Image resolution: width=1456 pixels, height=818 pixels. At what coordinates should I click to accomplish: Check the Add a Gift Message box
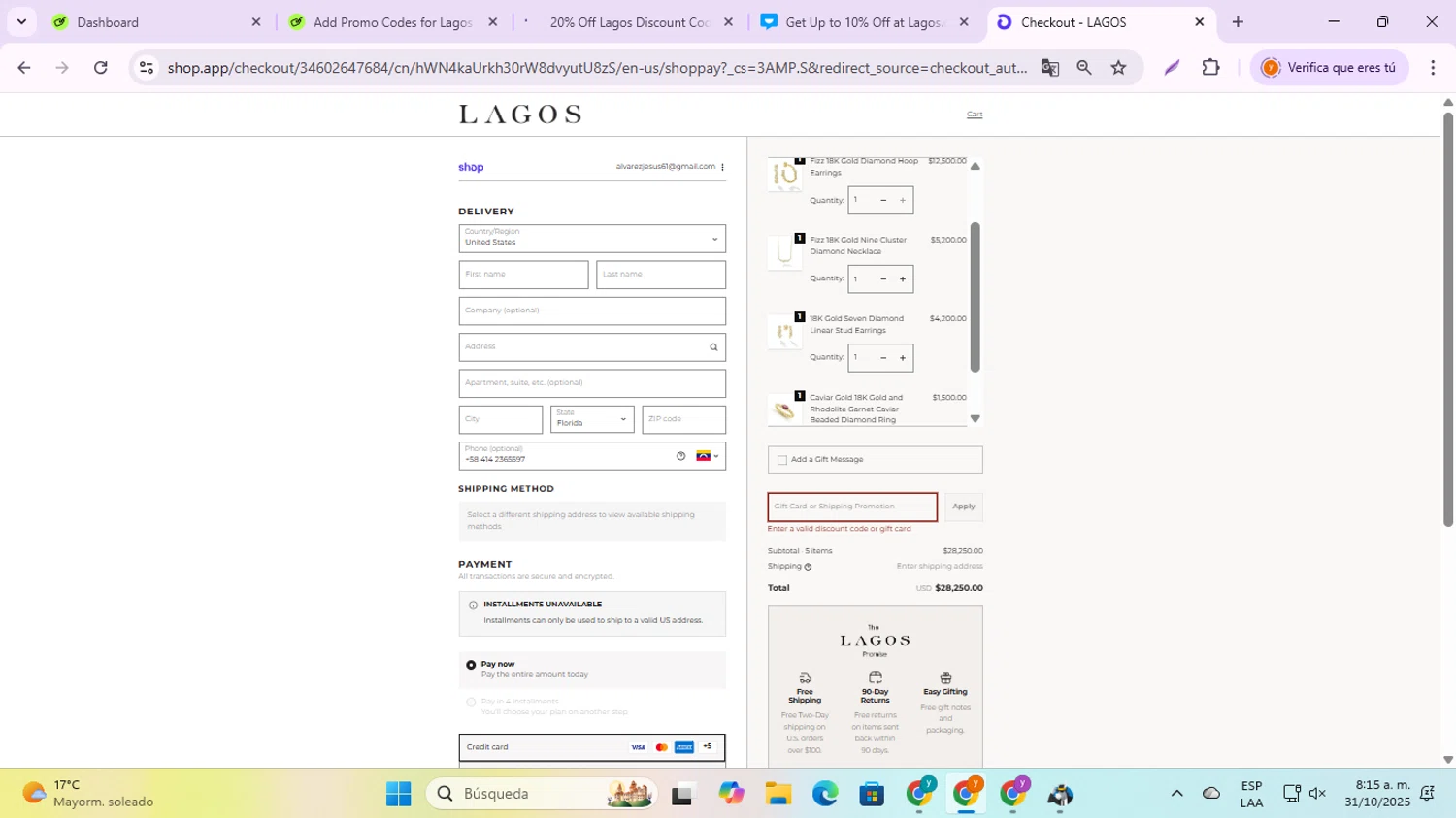[782, 460]
